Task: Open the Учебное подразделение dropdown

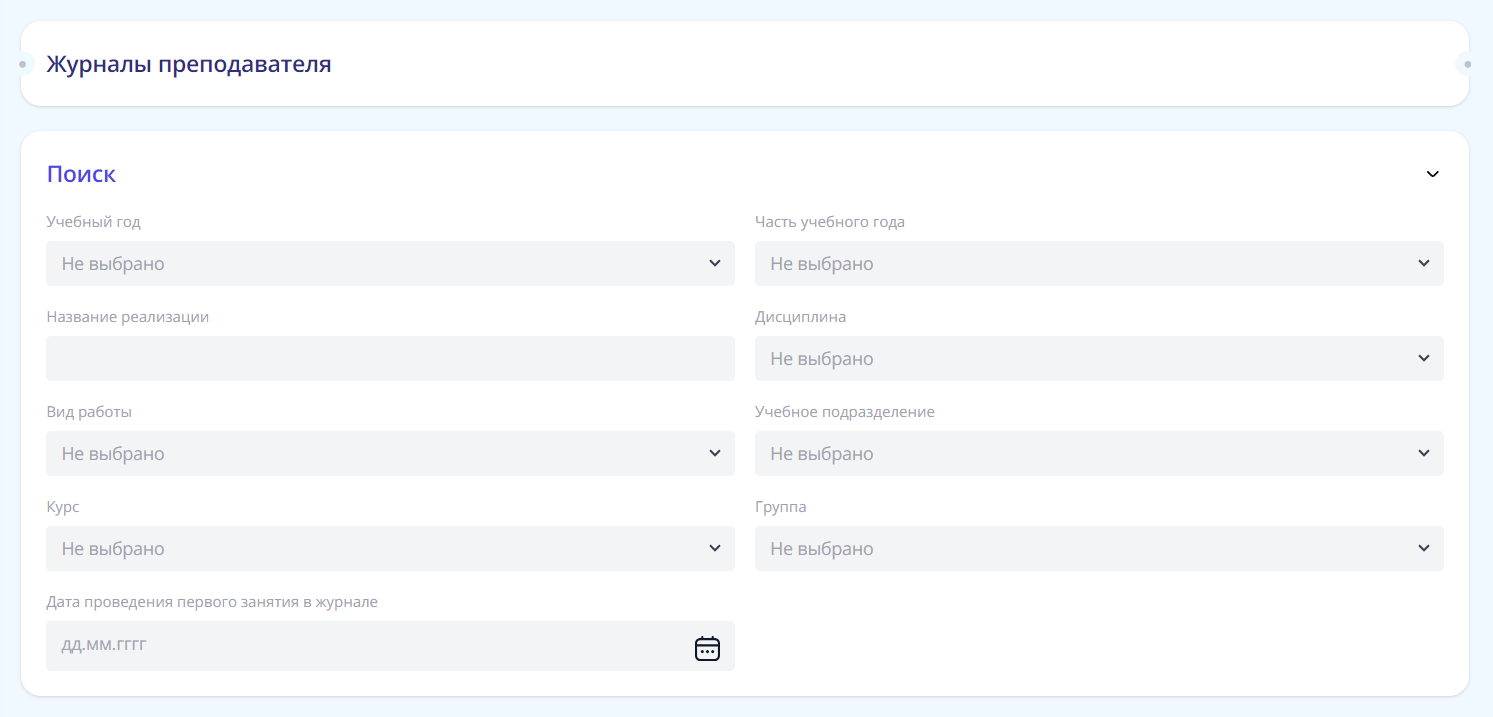Action: [1098, 454]
